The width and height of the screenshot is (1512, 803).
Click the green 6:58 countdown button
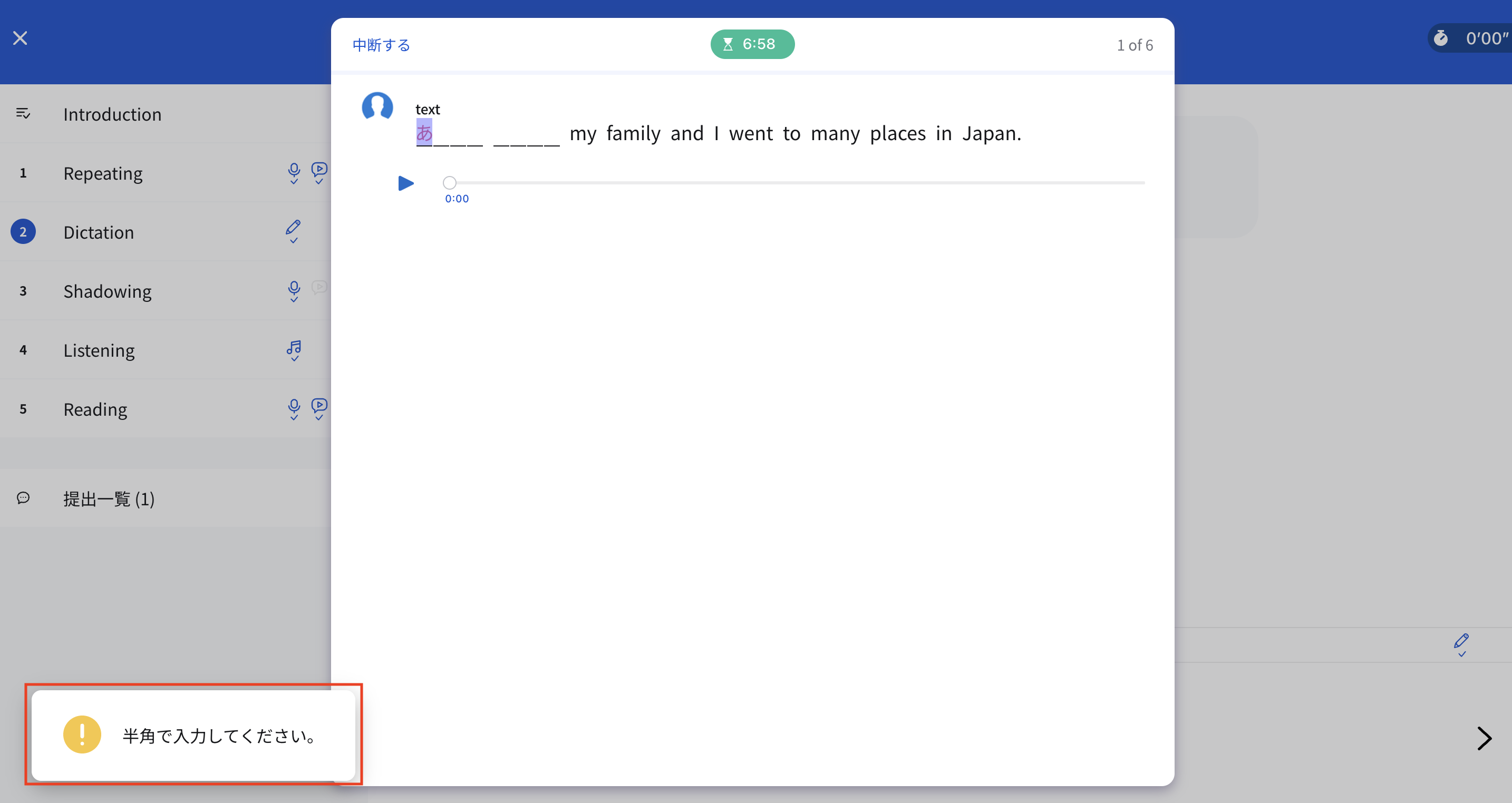pos(752,43)
